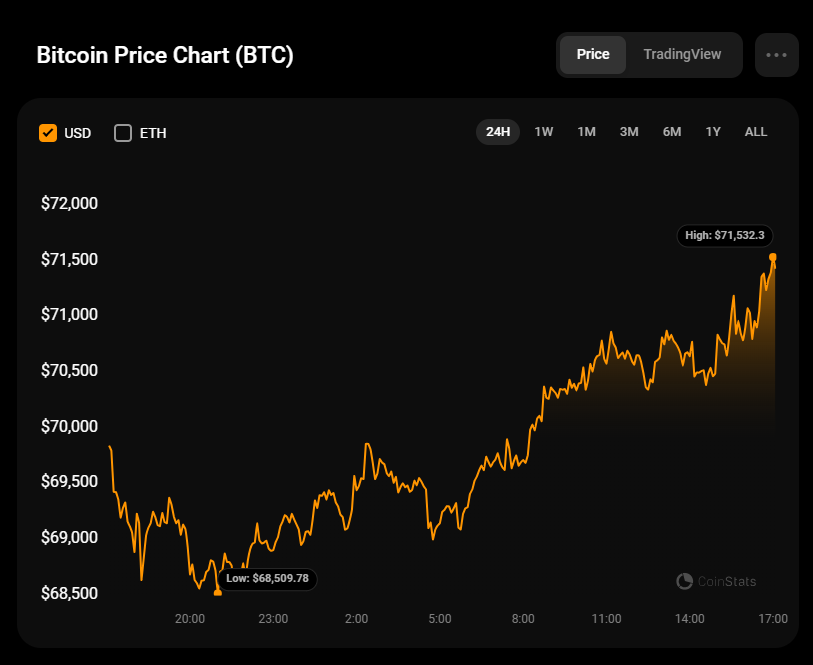Image resolution: width=813 pixels, height=665 pixels.
Task: Click the Low price marker dot
Action: (x=218, y=593)
